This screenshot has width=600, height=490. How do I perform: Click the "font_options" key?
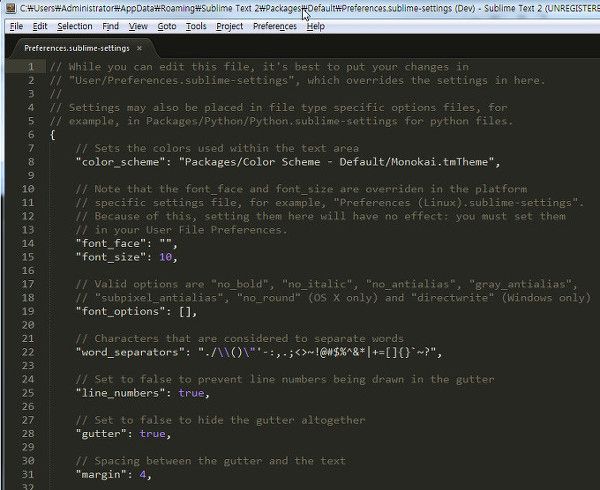tap(120, 311)
